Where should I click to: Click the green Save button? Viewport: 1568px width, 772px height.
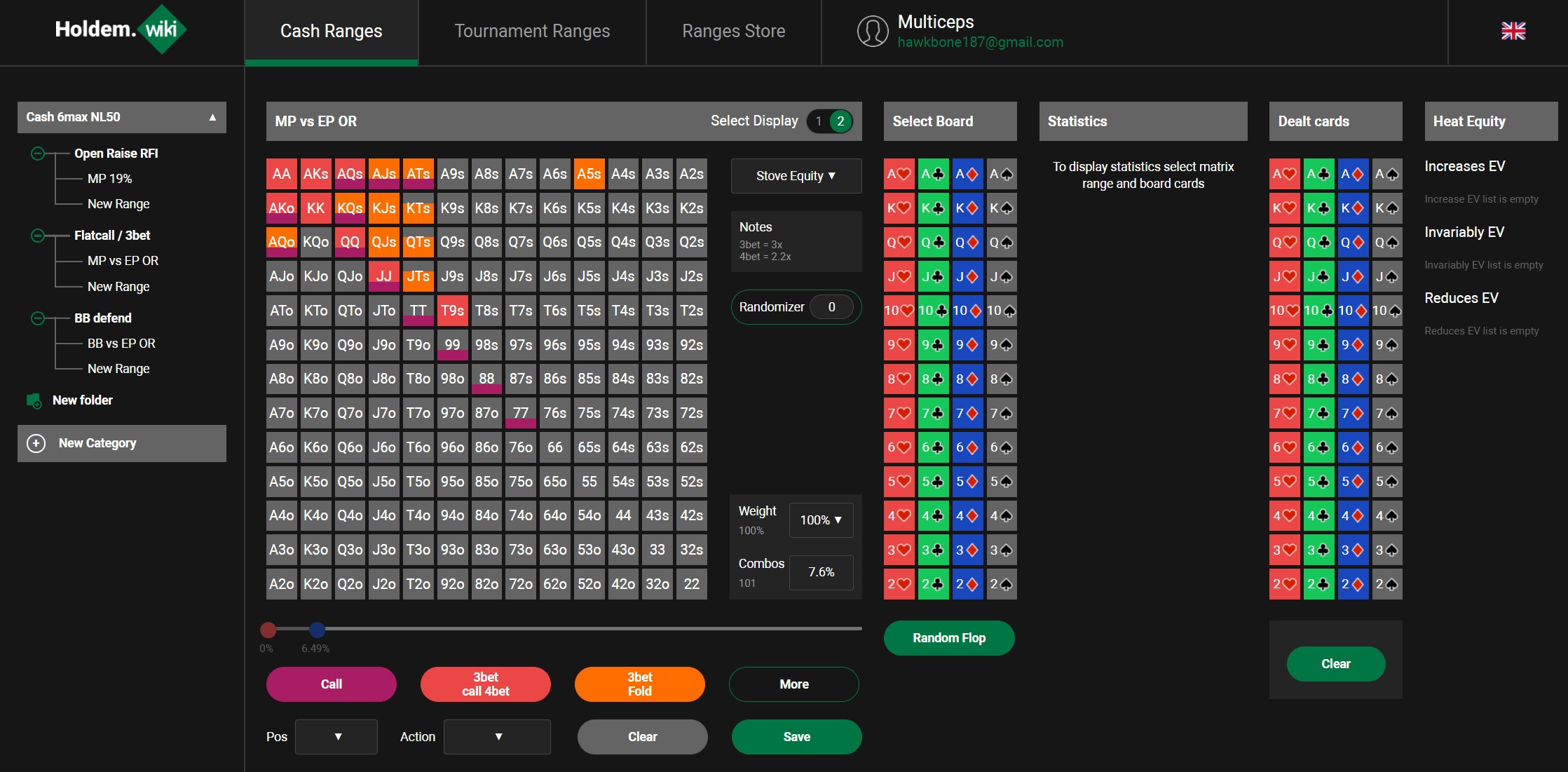pos(797,737)
